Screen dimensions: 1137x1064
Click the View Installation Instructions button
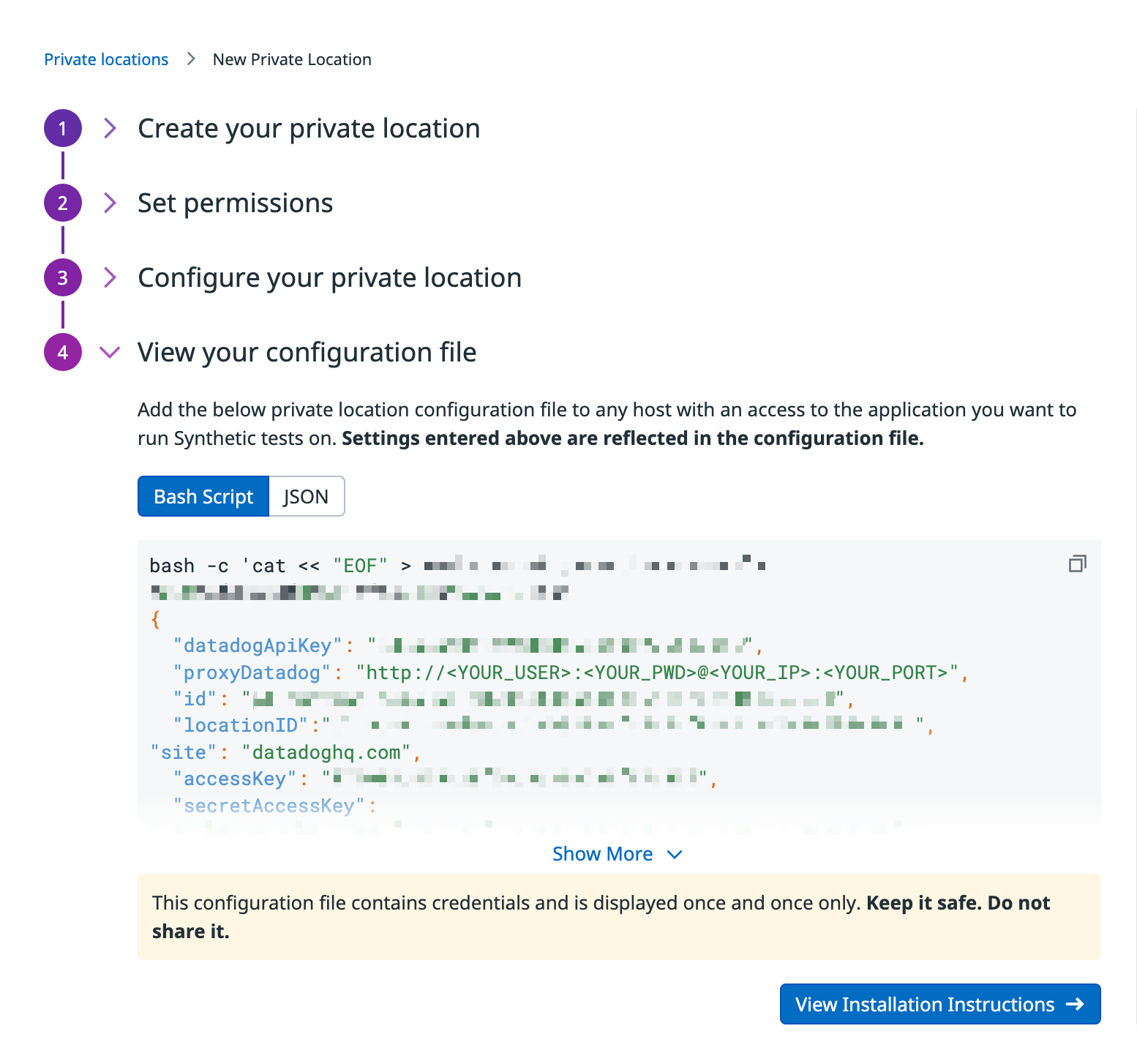(940, 1004)
